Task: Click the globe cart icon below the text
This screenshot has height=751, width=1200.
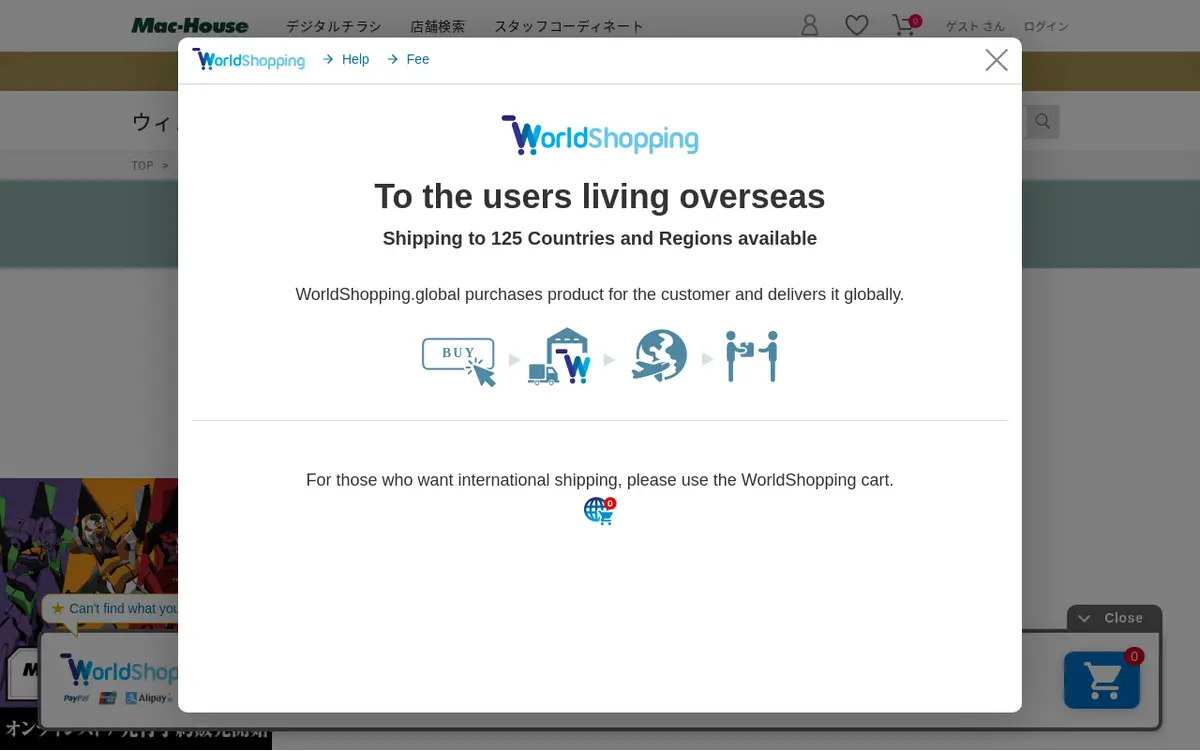Action: [x=600, y=511]
